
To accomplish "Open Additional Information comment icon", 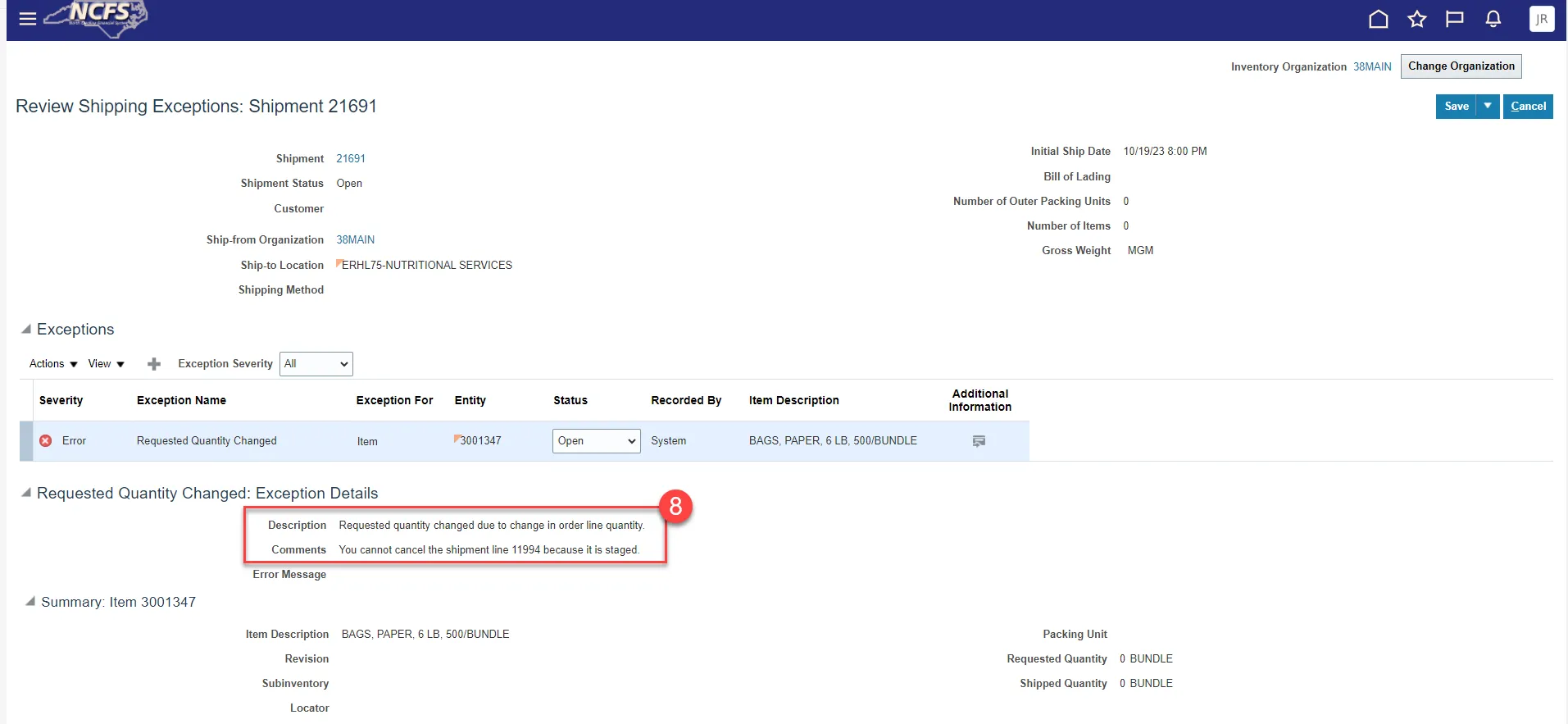I will 979,441.
